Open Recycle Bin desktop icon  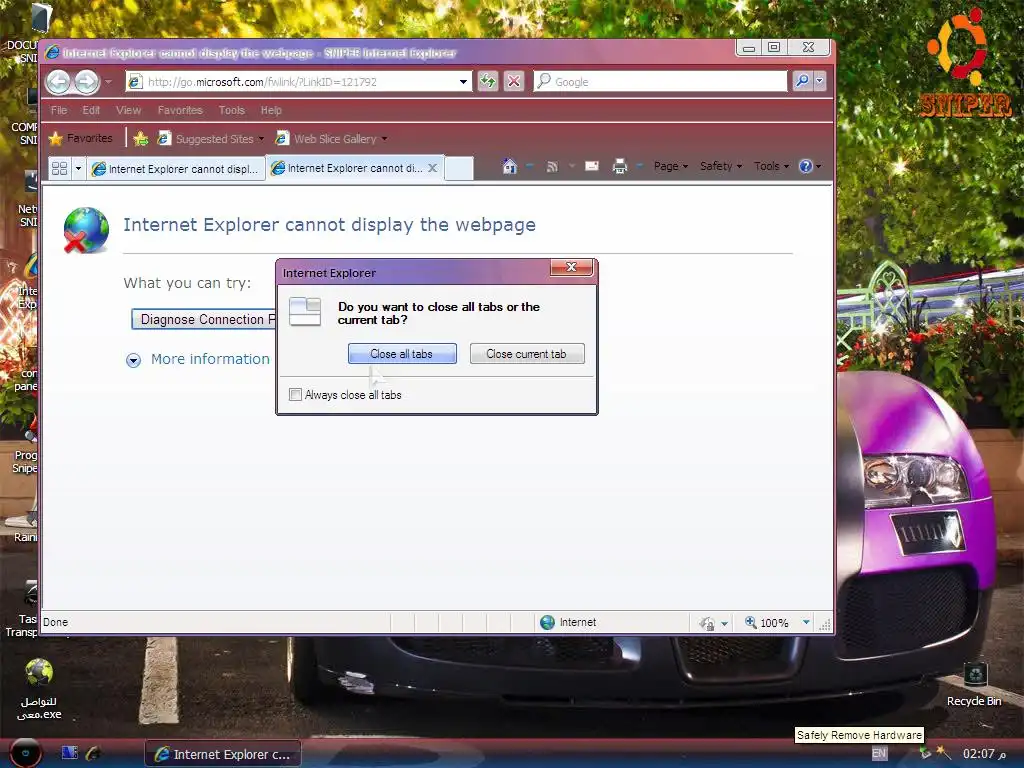click(974, 683)
